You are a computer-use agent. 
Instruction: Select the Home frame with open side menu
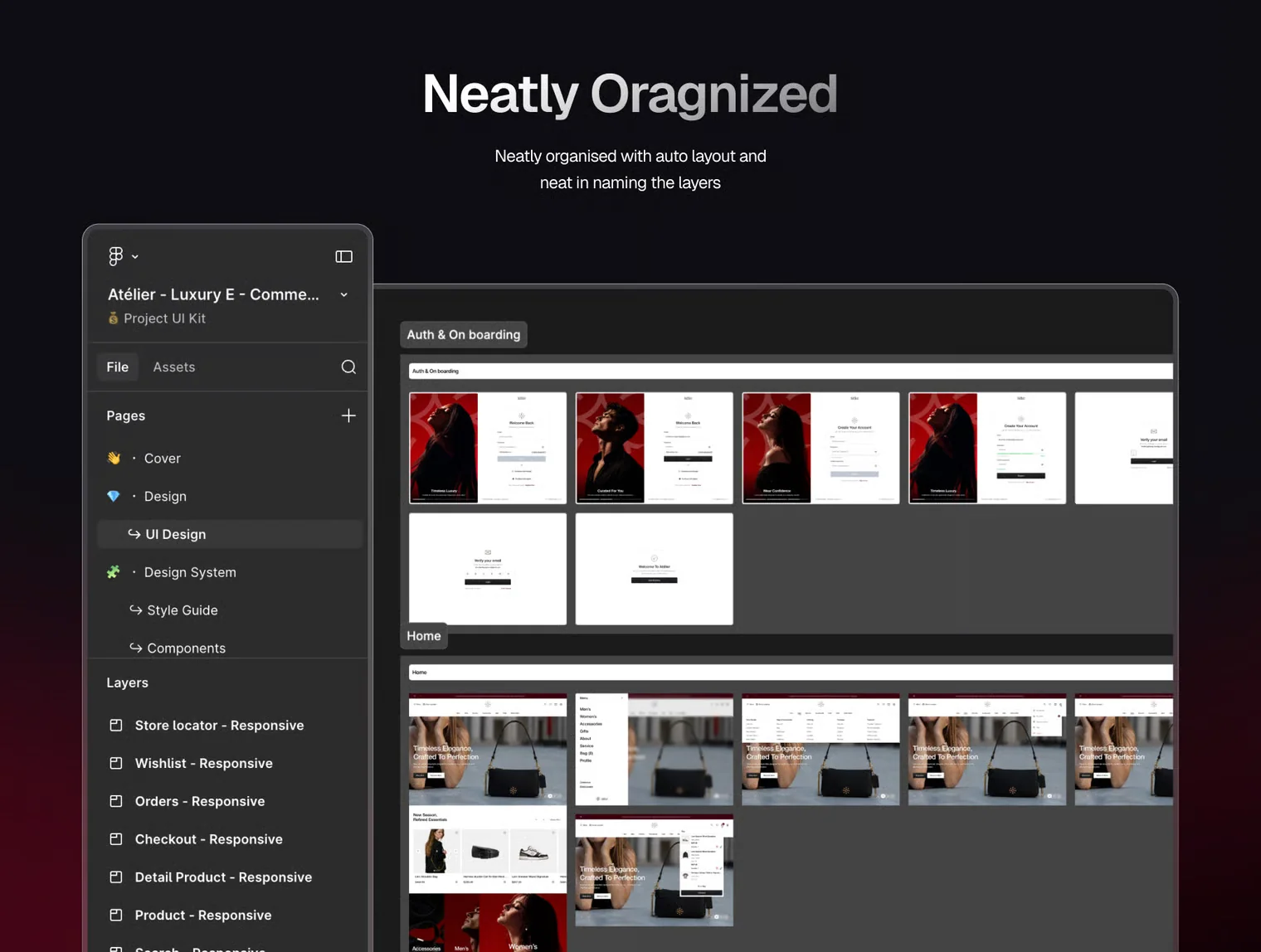655,750
